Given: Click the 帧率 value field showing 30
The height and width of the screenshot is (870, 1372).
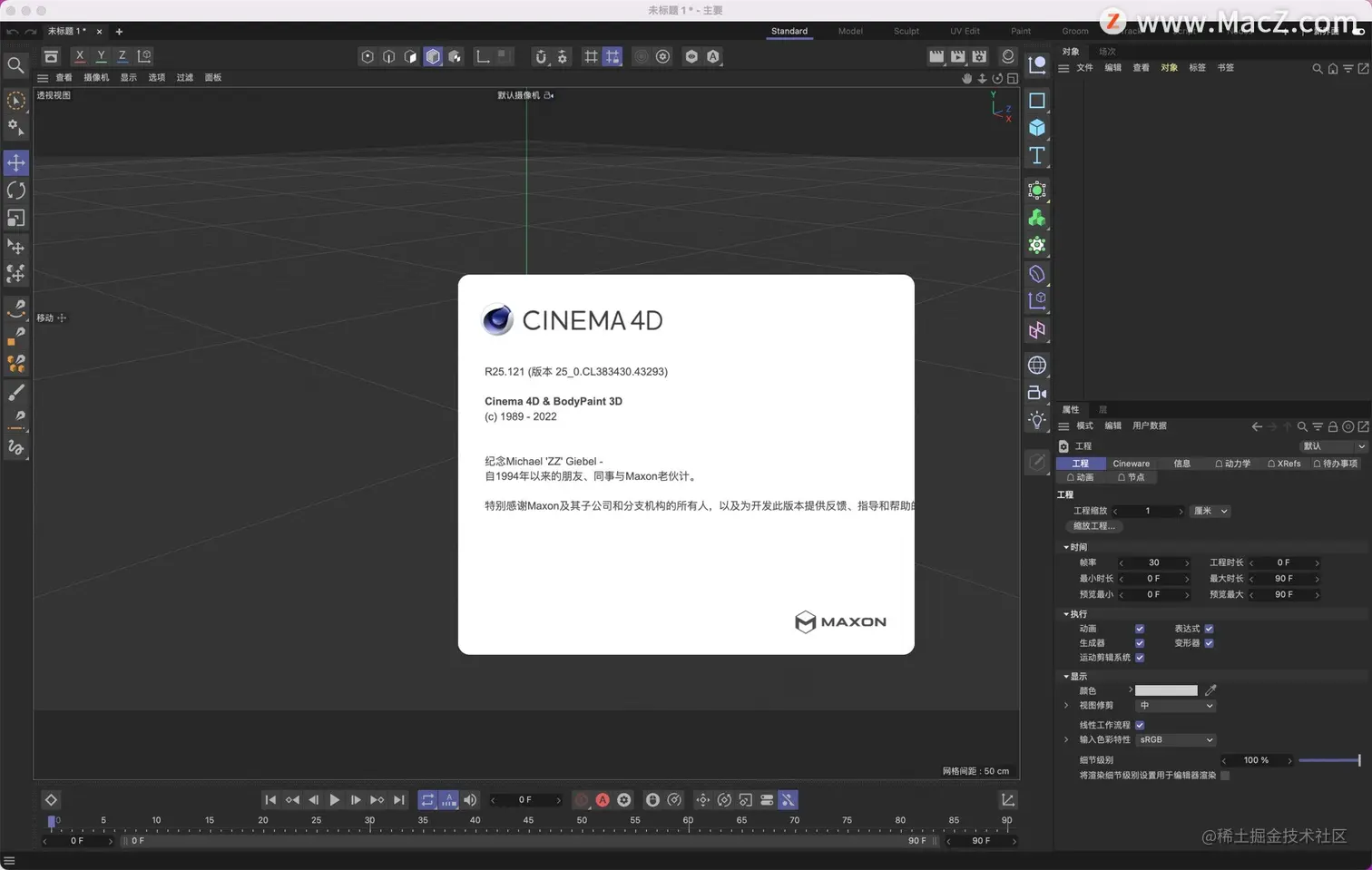Looking at the screenshot, I should click(1154, 563).
